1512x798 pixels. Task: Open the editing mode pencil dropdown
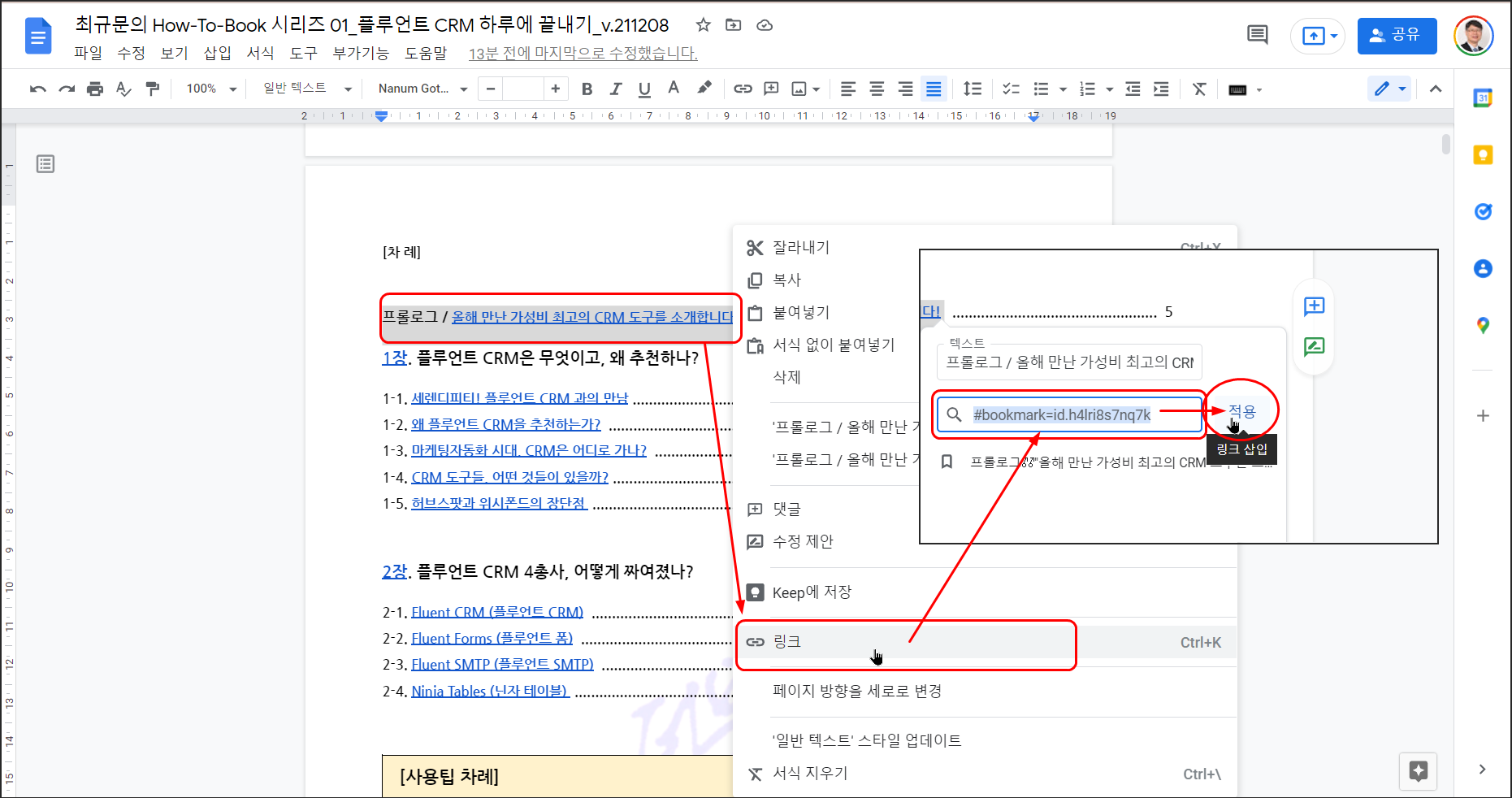coord(1390,89)
